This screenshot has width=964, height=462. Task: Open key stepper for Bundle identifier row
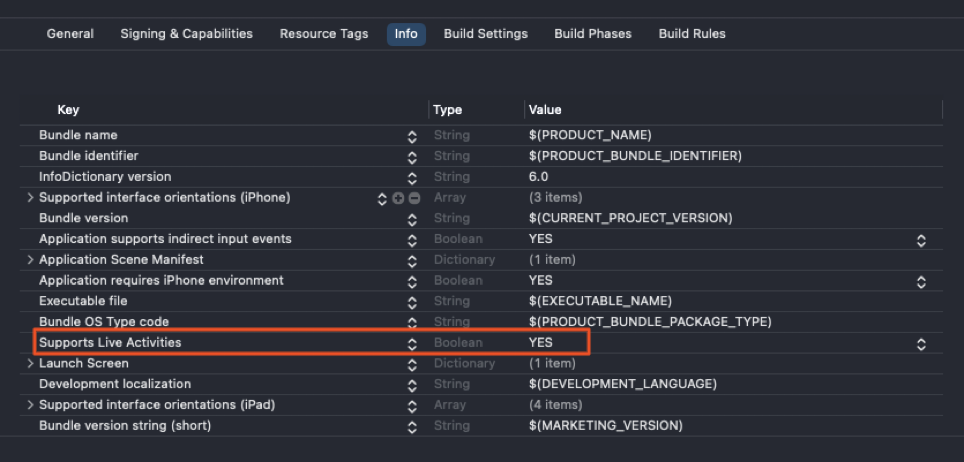[412, 157]
